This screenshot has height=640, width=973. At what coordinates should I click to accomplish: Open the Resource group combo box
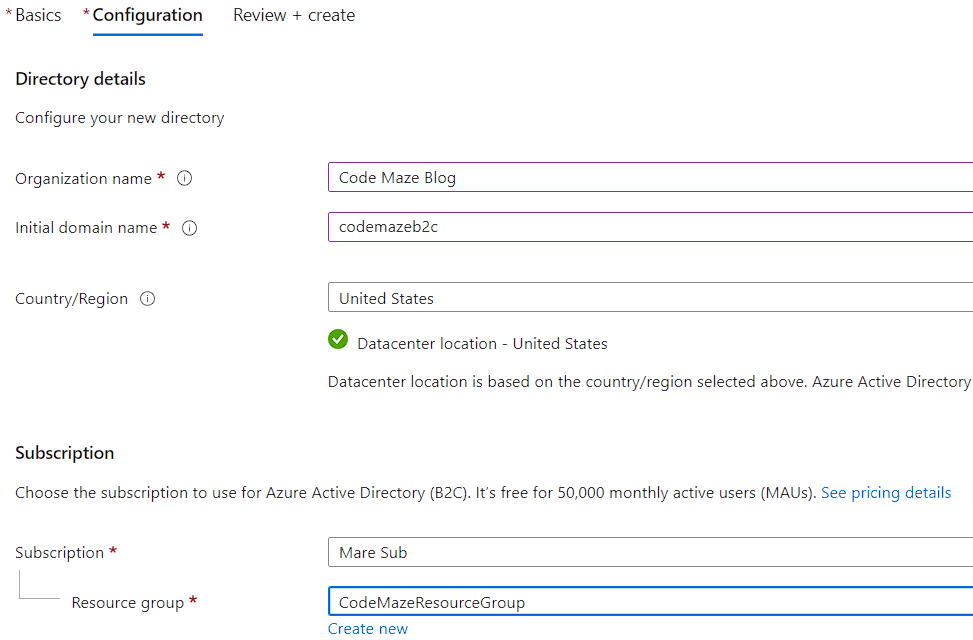point(650,602)
